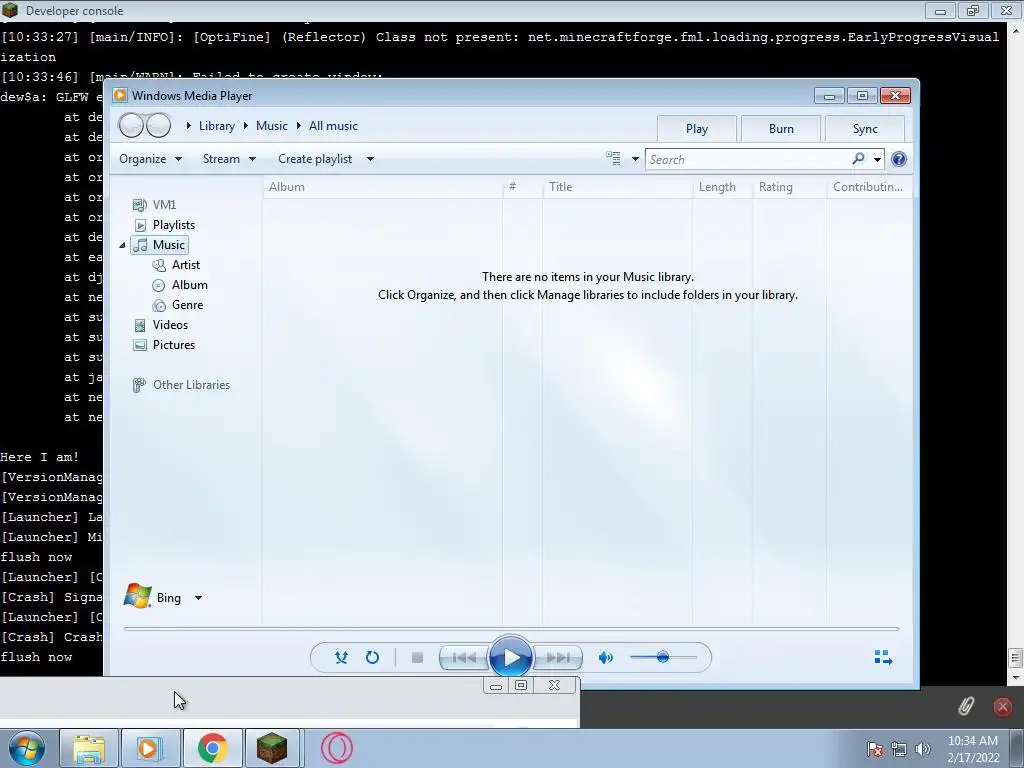1024x768 pixels.
Task: Click the View options icon
Action: pyautogui.click(x=613, y=159)
